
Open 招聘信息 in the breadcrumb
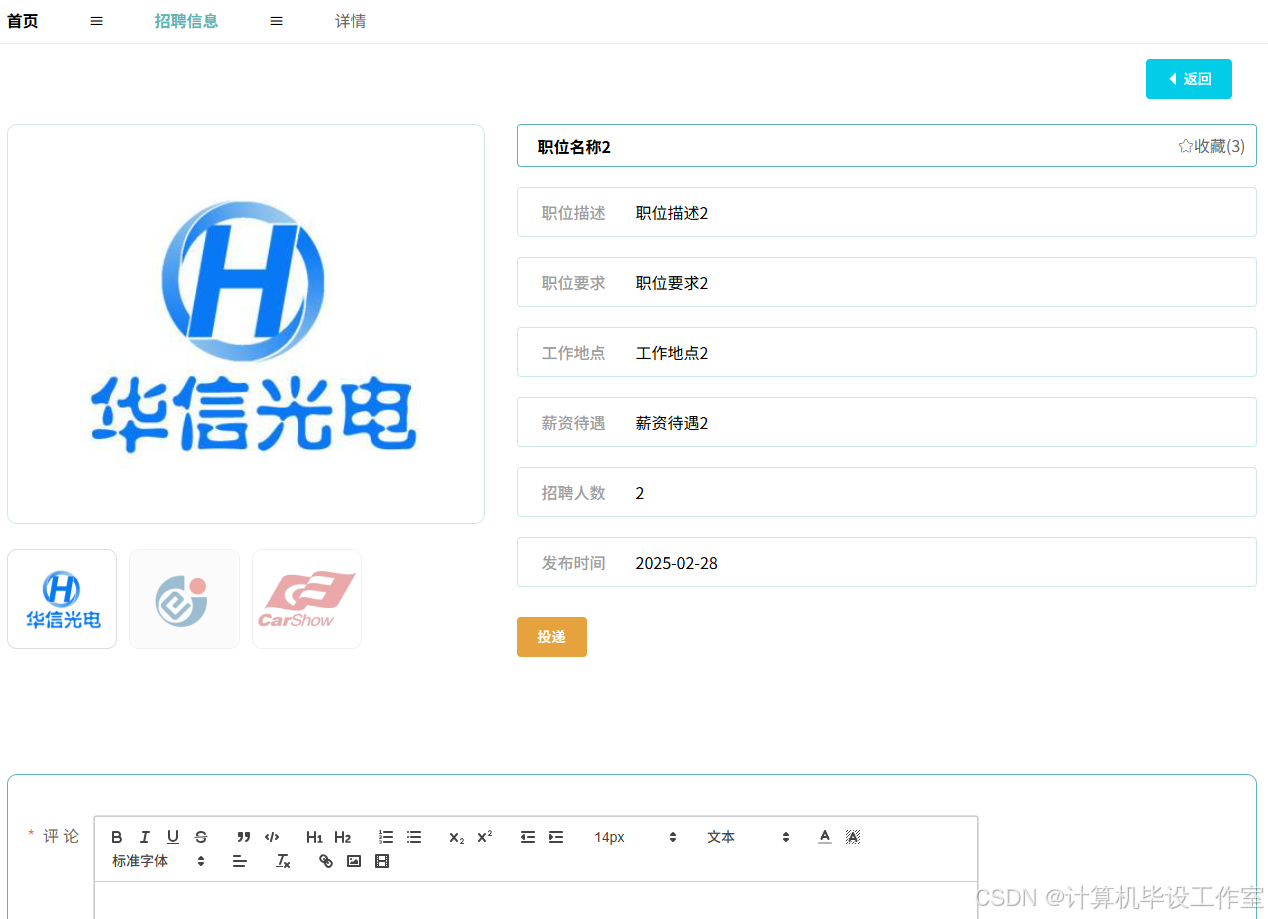(x=186, y=21)
